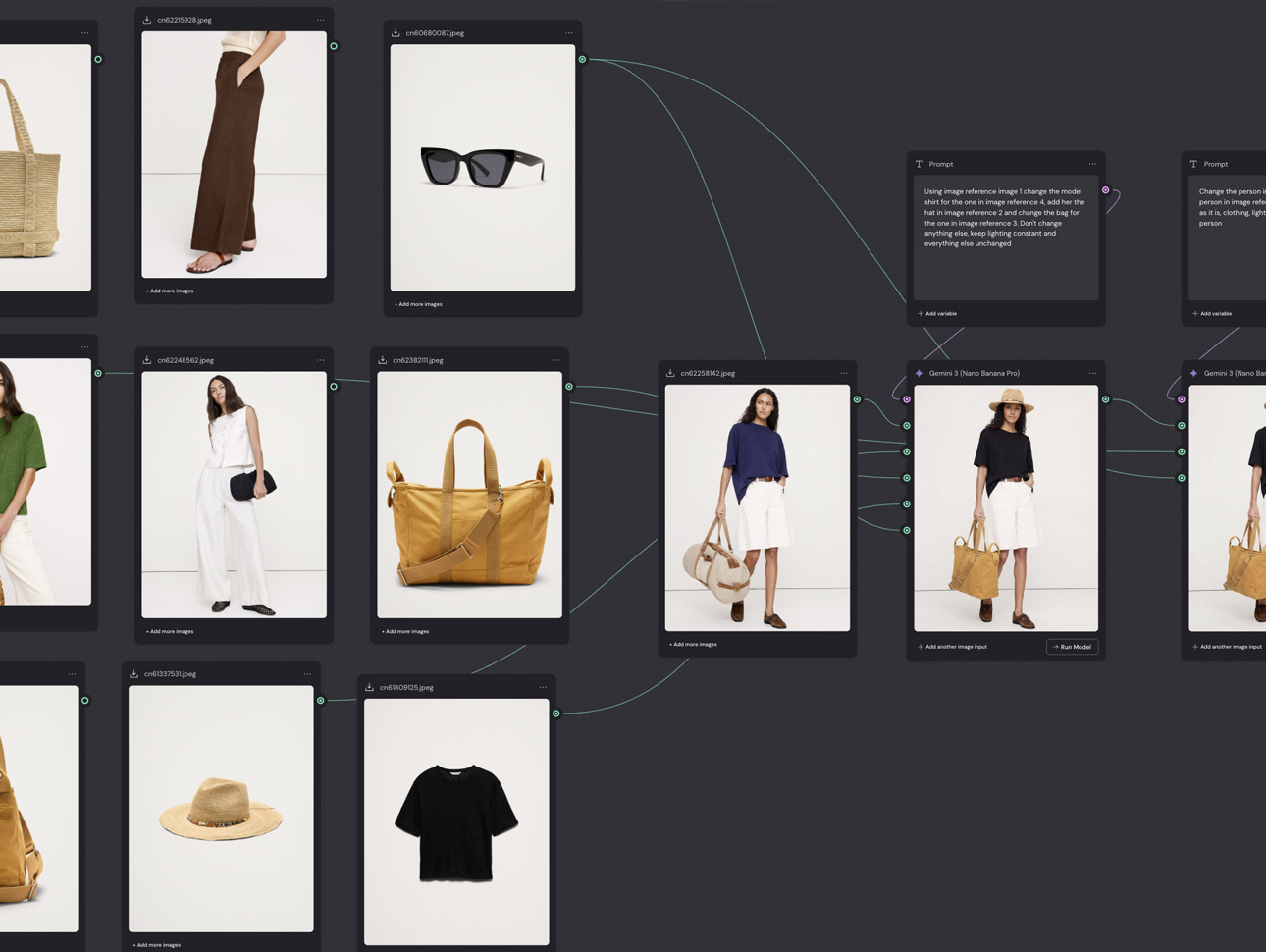Open options menu for straw tote bag node

click(x=85, y=33)
